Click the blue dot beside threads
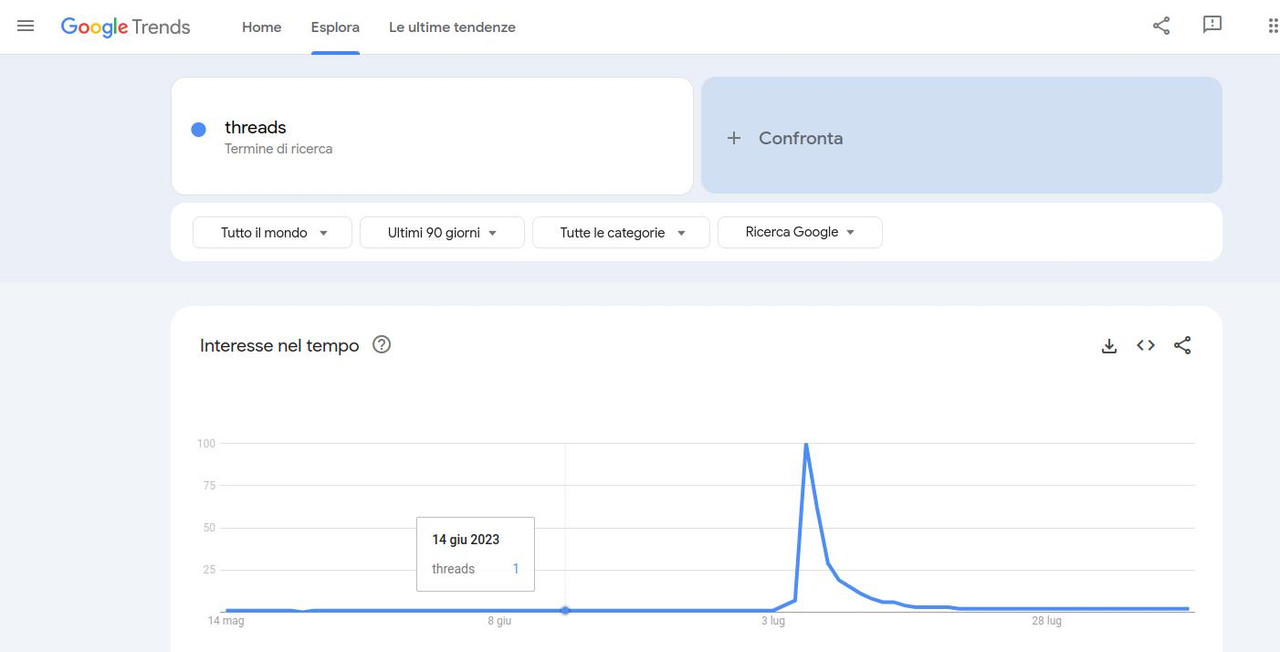The image size is (1280, 652). point(198,129)
